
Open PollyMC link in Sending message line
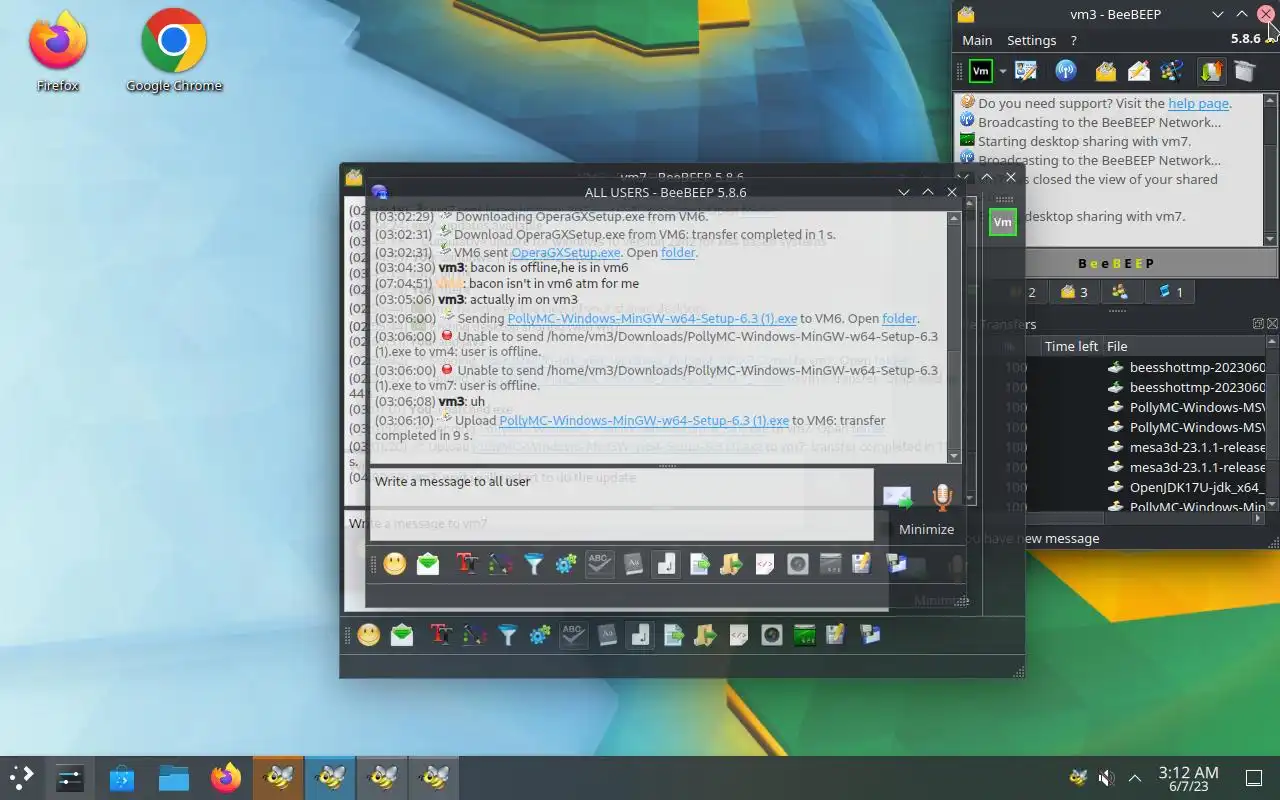coord(652,319)
